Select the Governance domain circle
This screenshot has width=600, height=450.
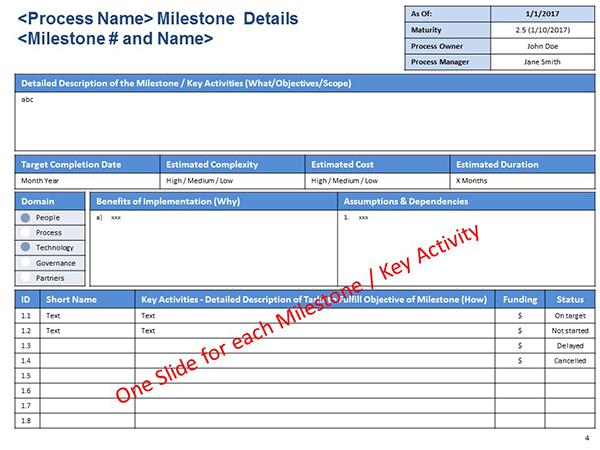[25, 262]
